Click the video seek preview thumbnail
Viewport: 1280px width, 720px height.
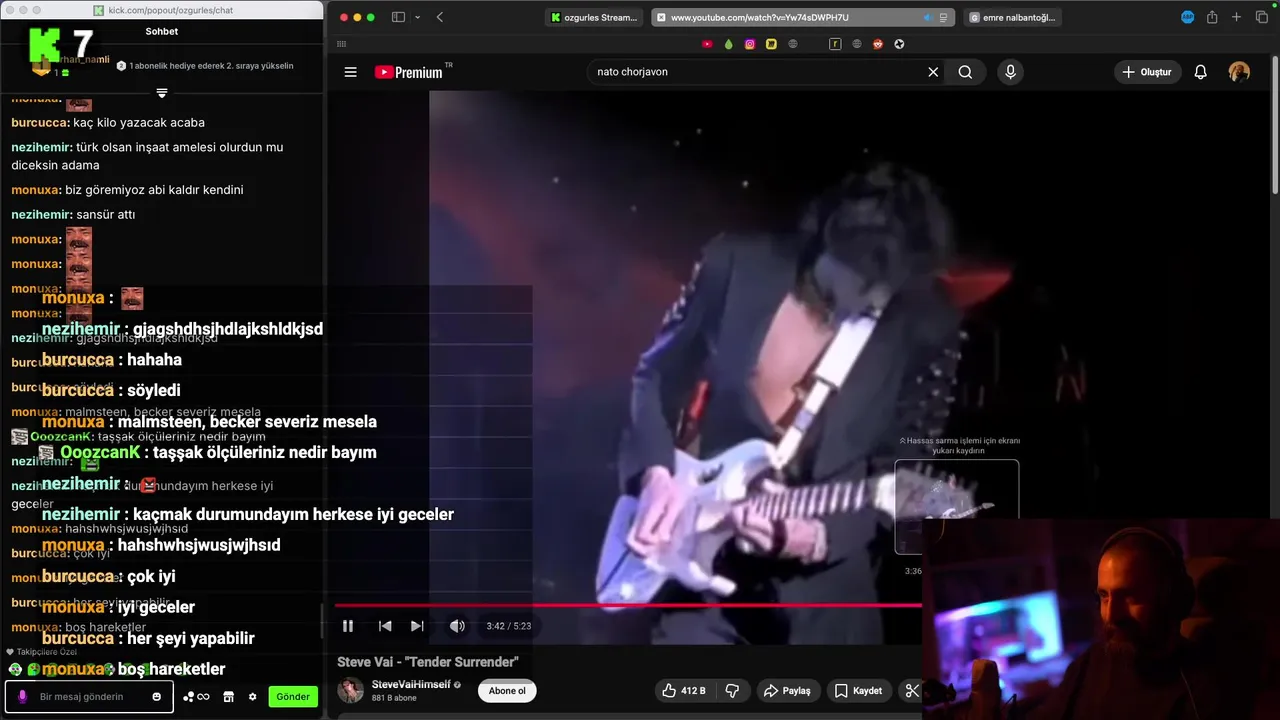[x=957, y=507]
